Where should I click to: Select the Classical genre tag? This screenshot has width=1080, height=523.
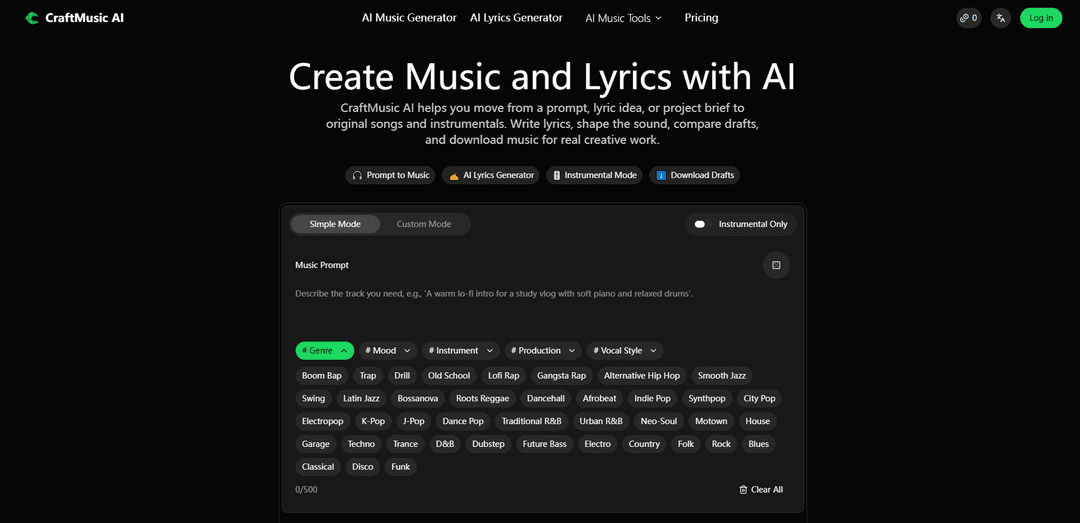pyautogui.click(x=318, y=466)
